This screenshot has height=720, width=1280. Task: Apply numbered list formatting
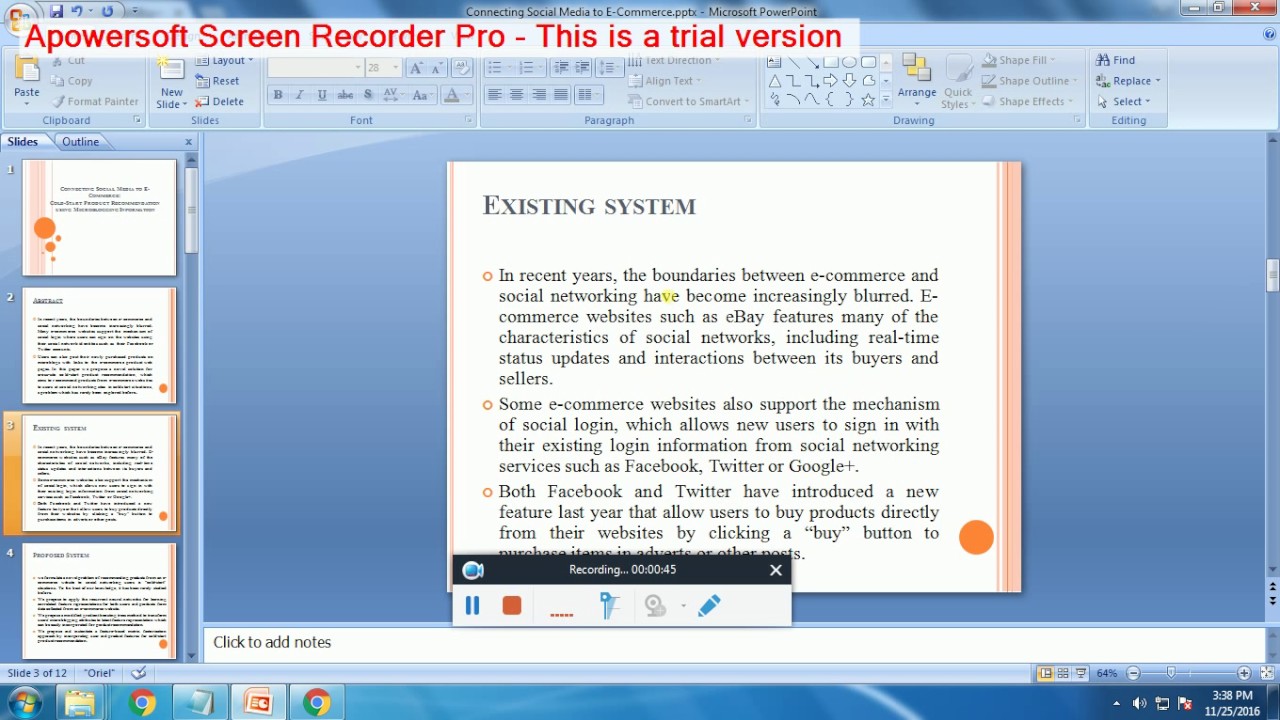(528, 68)
